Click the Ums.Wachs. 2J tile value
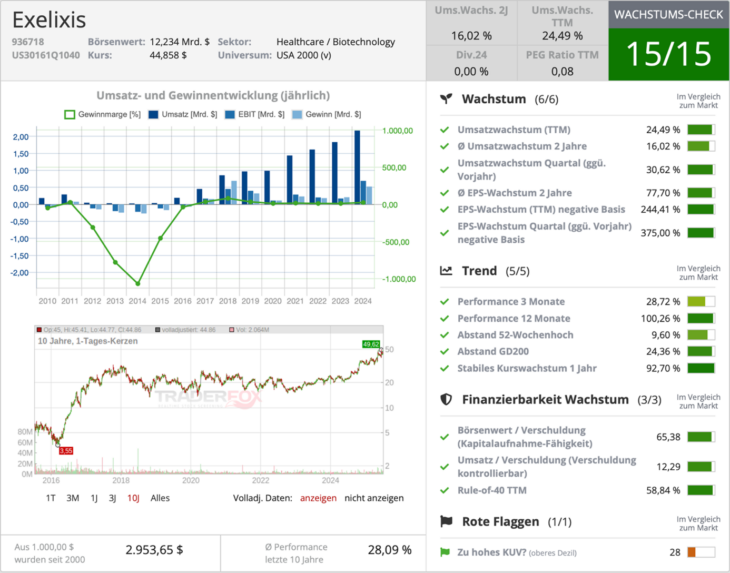730x573 pixels. point(471,36)
